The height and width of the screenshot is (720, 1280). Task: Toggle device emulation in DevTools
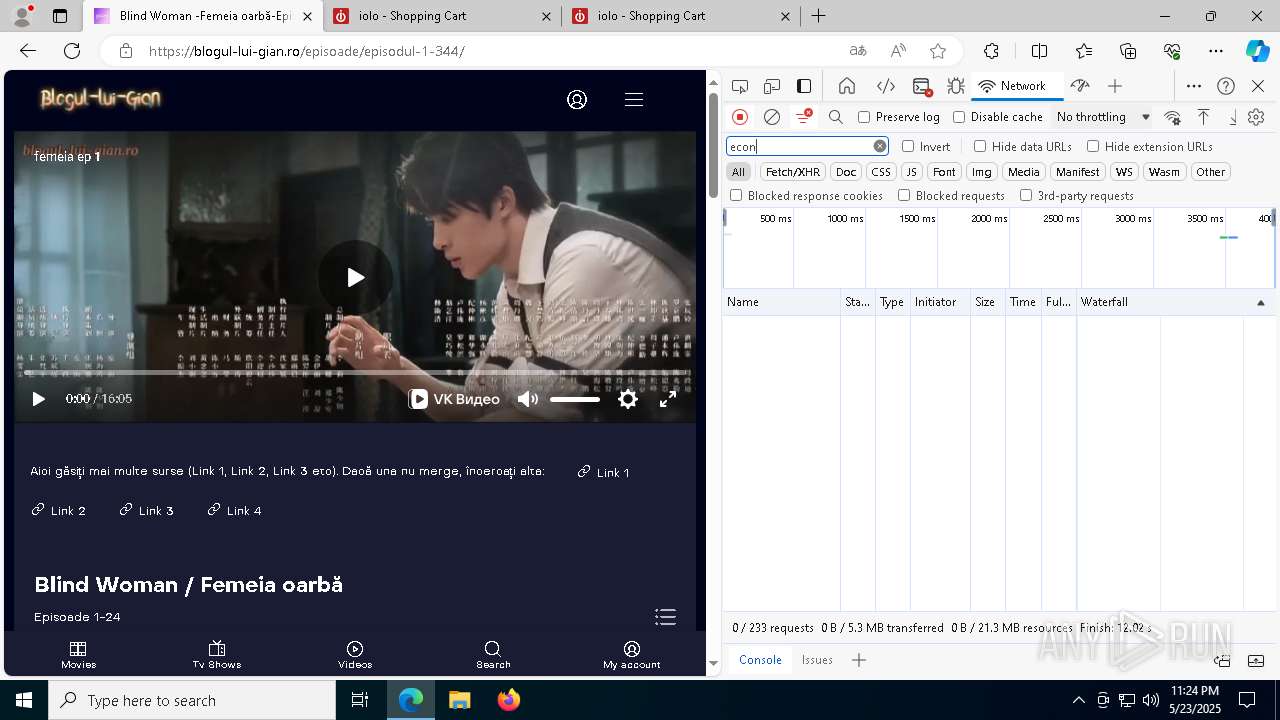click(x=772, y=86)
